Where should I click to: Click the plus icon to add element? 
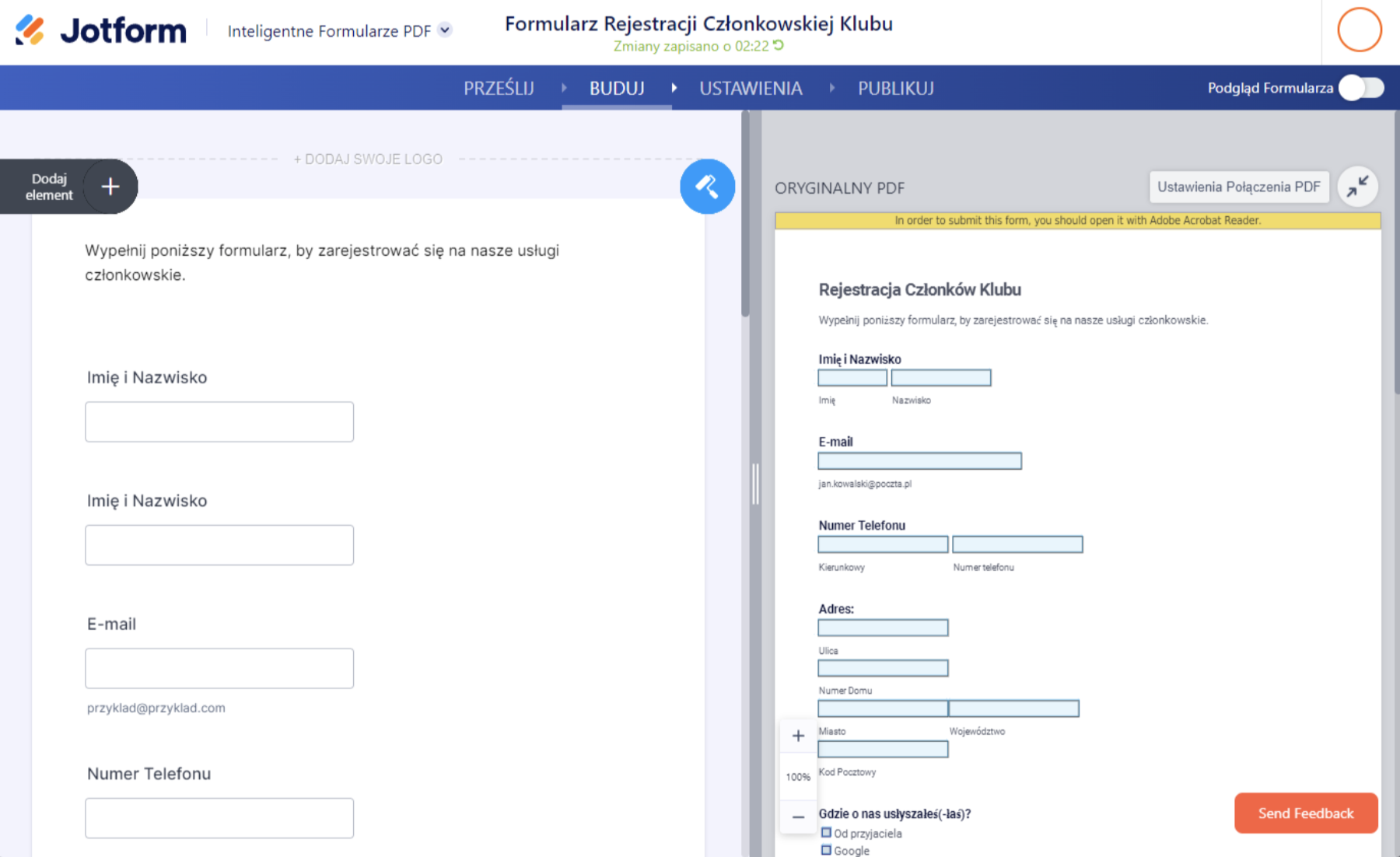click(110, 187)
